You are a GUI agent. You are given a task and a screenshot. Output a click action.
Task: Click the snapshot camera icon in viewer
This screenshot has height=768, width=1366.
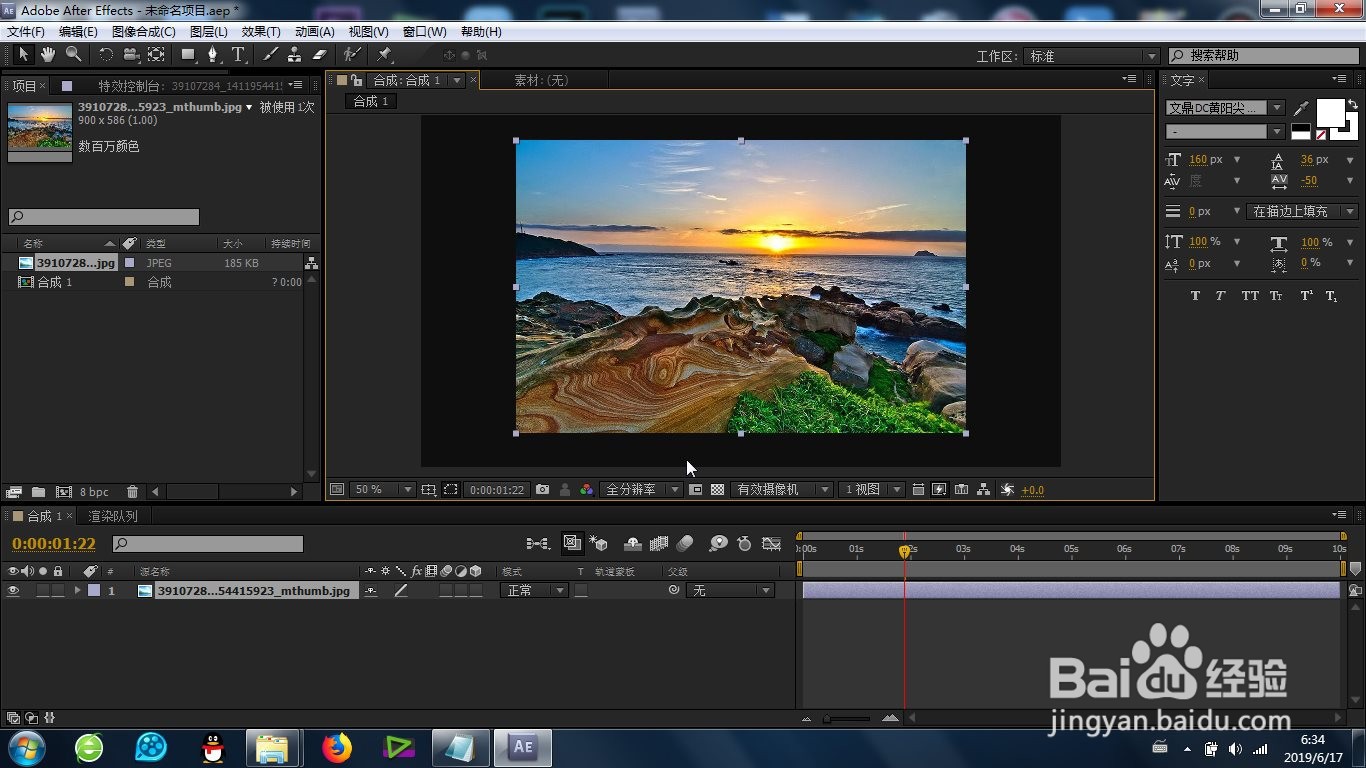tap(542, 490)
